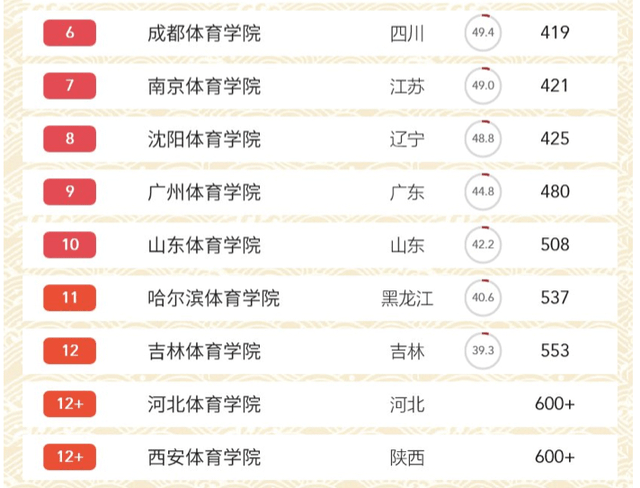Click the overall ranking value 421

[x=554, y=86]
